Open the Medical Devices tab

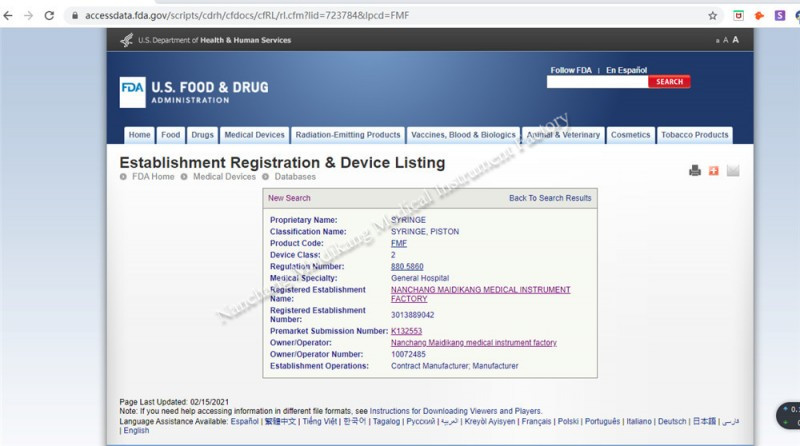[255, 135]
